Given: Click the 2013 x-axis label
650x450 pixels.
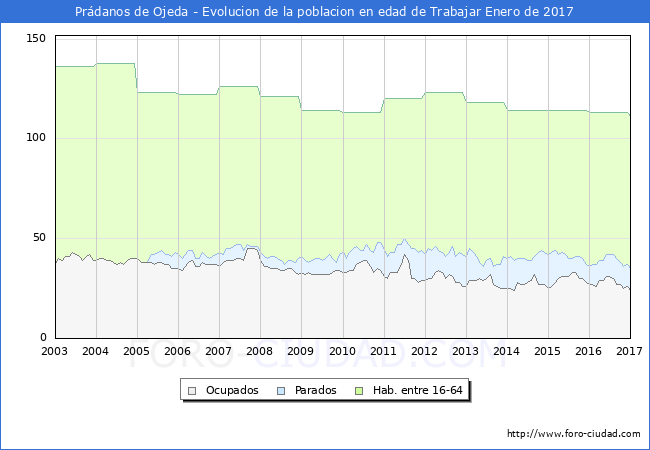Looking at the screenshot, I should [x=466, y=351].
